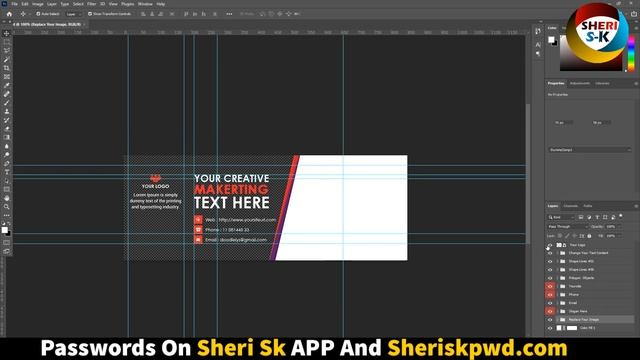This screenshot has height=360, width=640.
Task: Select the Eraser tool
Action: click(x=7, y=129)
